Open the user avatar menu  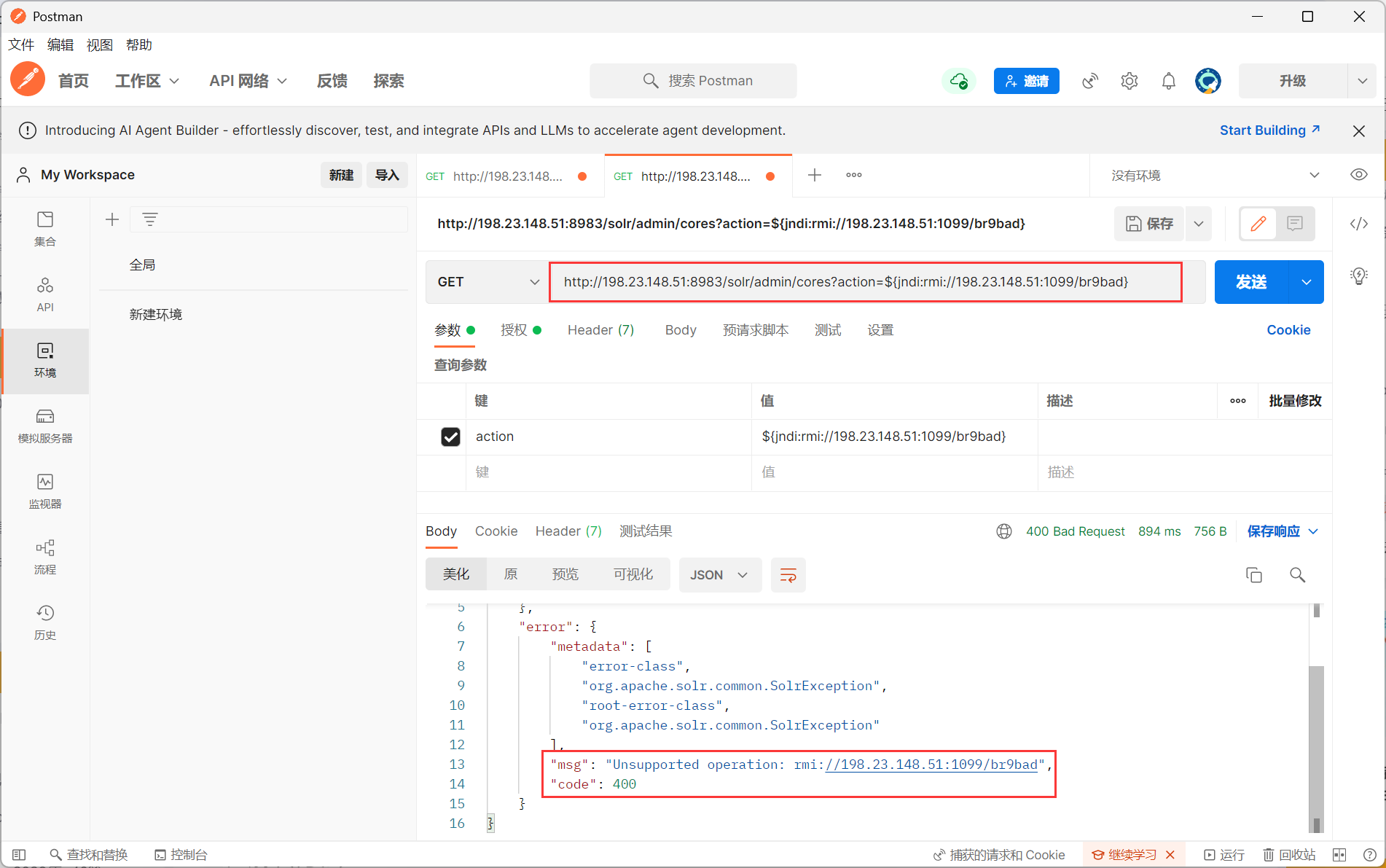pyautogui.click(x=1208, y=81)
